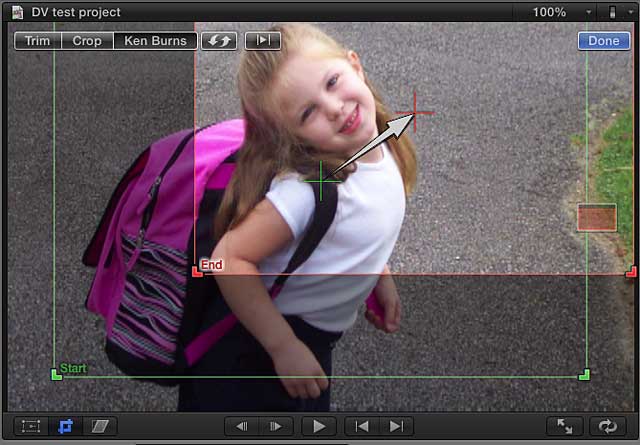Viewport: 640px width, 445px height.
Task: Click the red End frame center crosshair
Action: 415,113
